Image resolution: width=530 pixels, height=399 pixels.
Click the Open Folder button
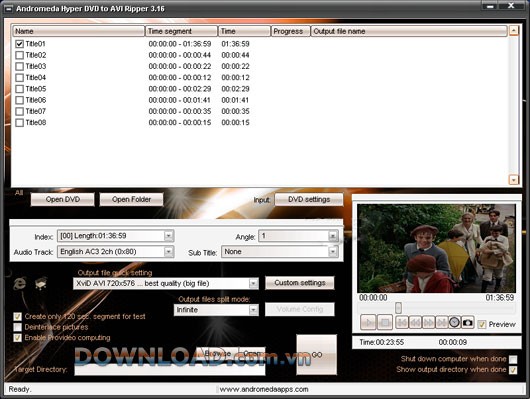131,200
